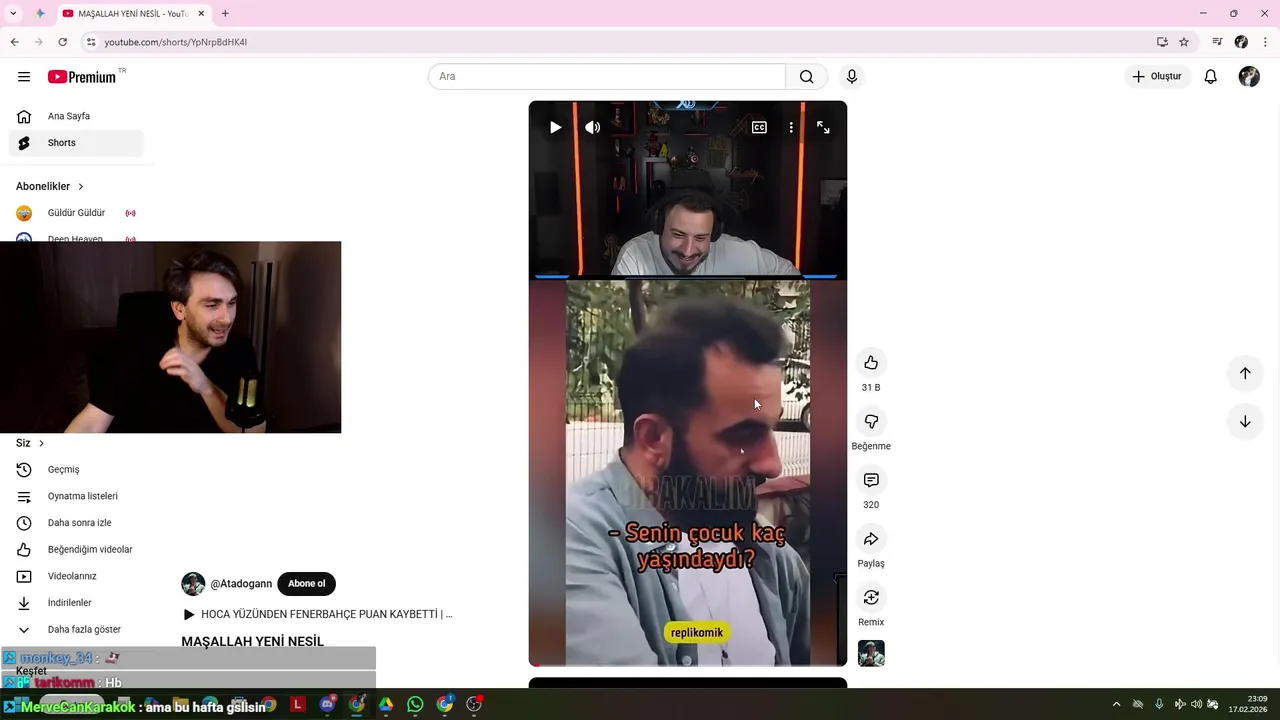Open Videolarınız in sidebar
1280x720 pixels.
[x=76, y=576]
